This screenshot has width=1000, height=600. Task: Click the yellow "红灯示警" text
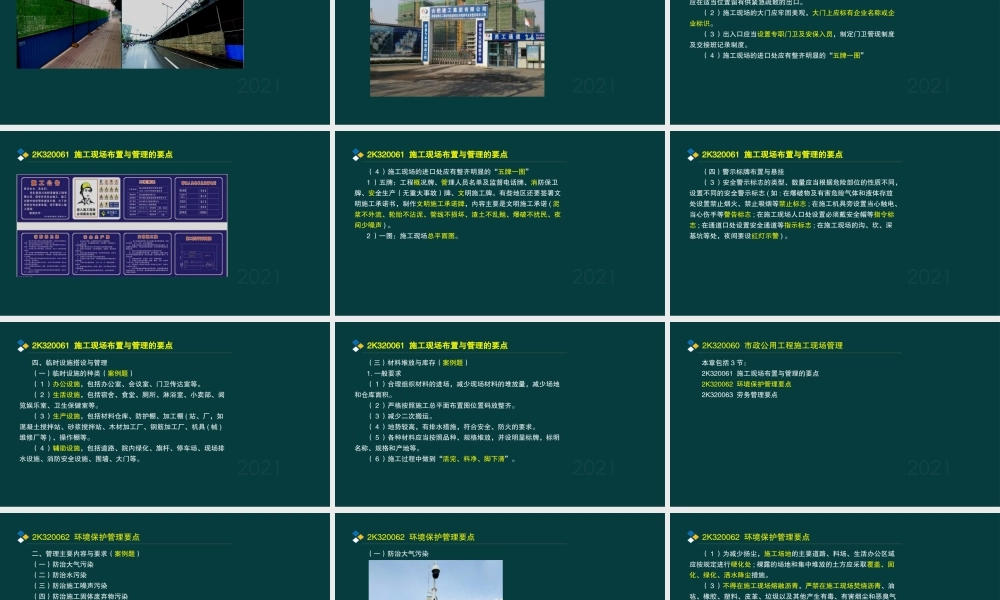[765, 236]
